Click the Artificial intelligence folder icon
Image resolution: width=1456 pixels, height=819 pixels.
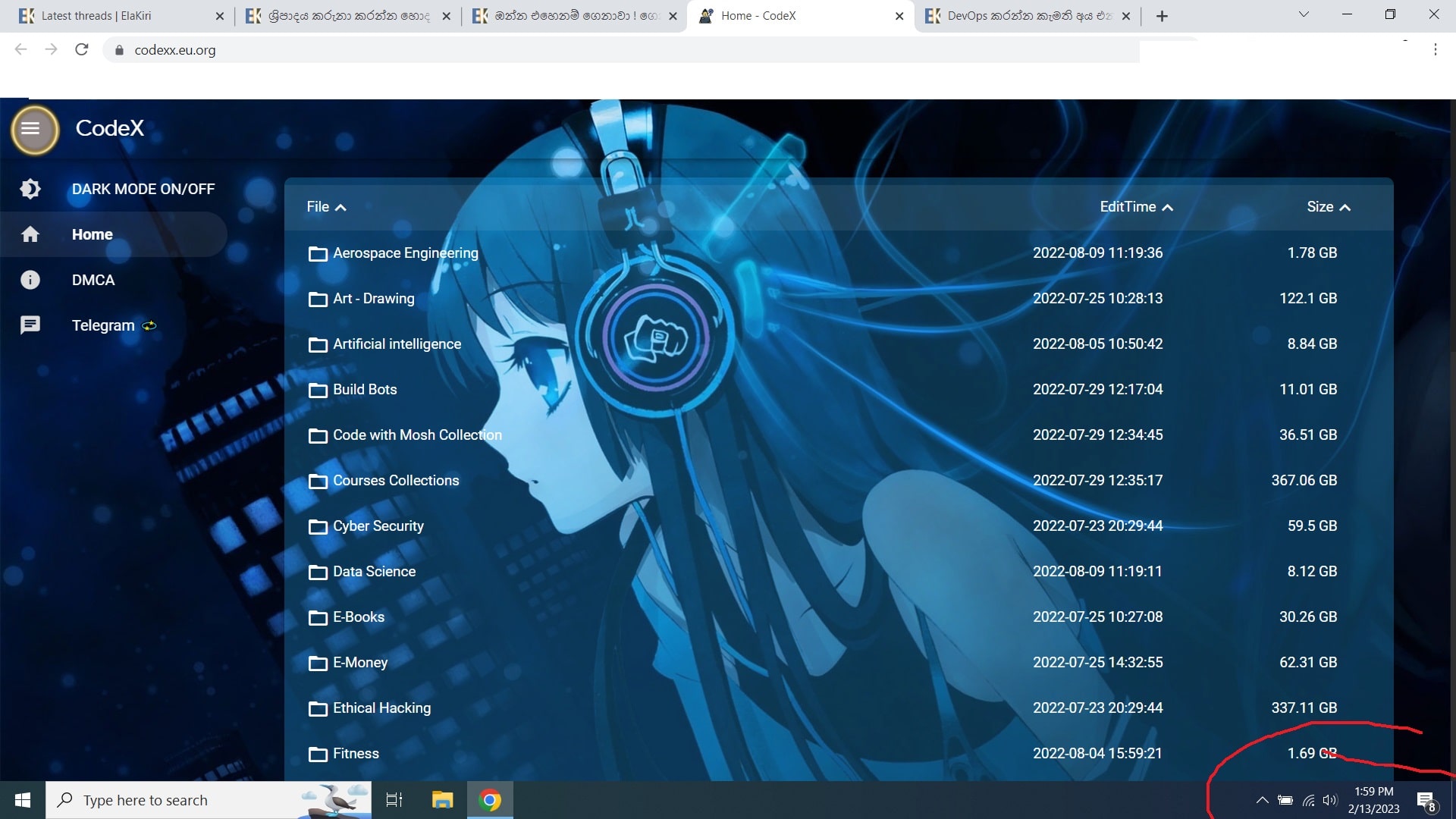318,345
